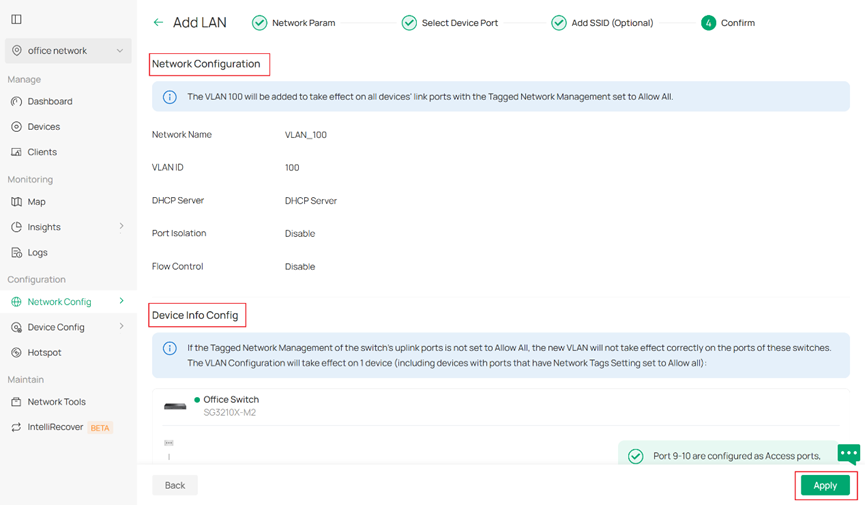This screenshot has width=865, height=505.
Task: Apply the LAN configuration
Action: tap(825, 486)
